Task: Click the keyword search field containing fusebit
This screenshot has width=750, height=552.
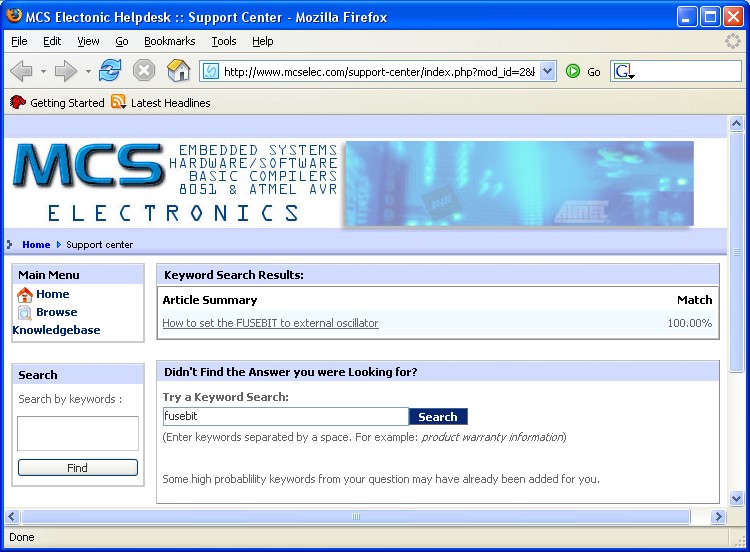Action: coord(286,416)
